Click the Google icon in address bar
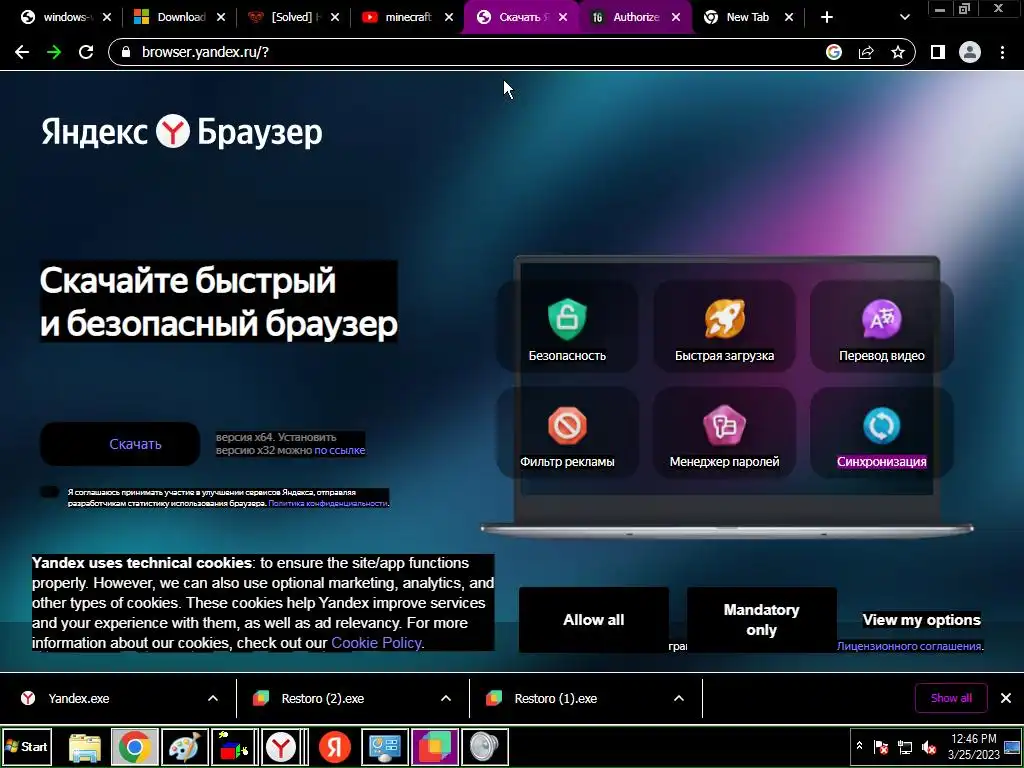This screenshot has width=1024, height=768. [x=834, y=52]
